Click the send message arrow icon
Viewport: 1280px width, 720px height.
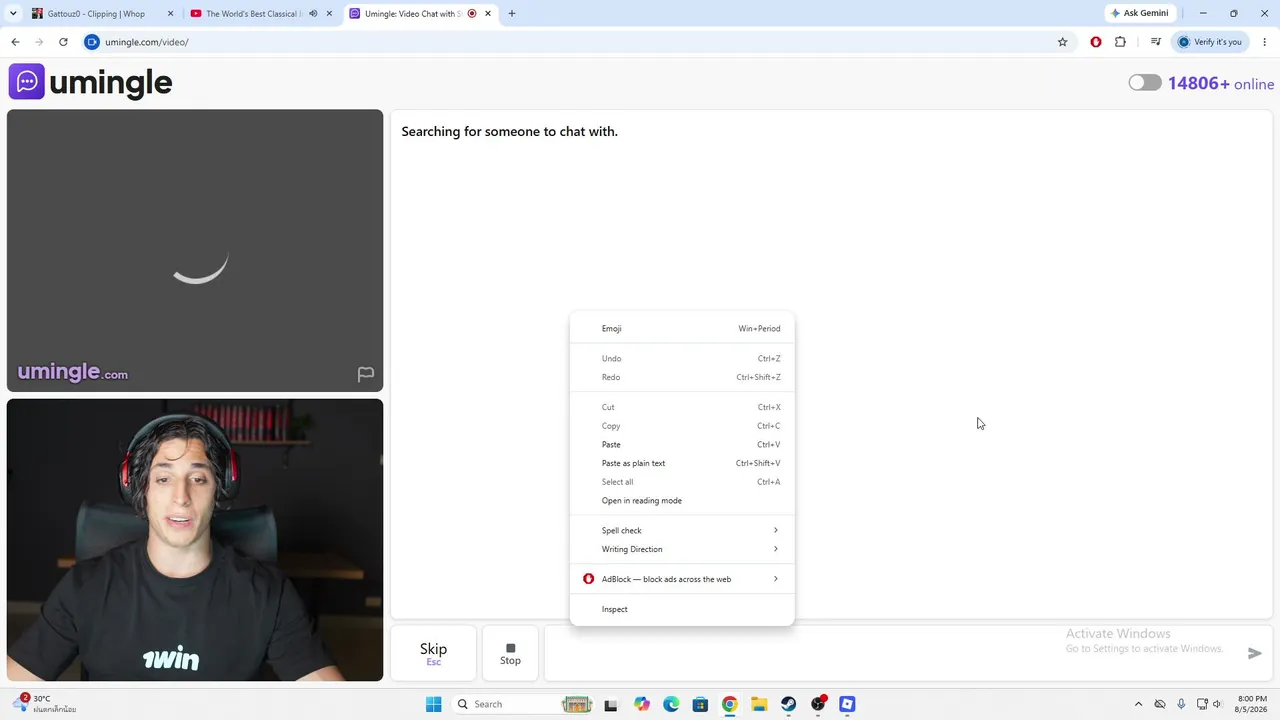1255,653
